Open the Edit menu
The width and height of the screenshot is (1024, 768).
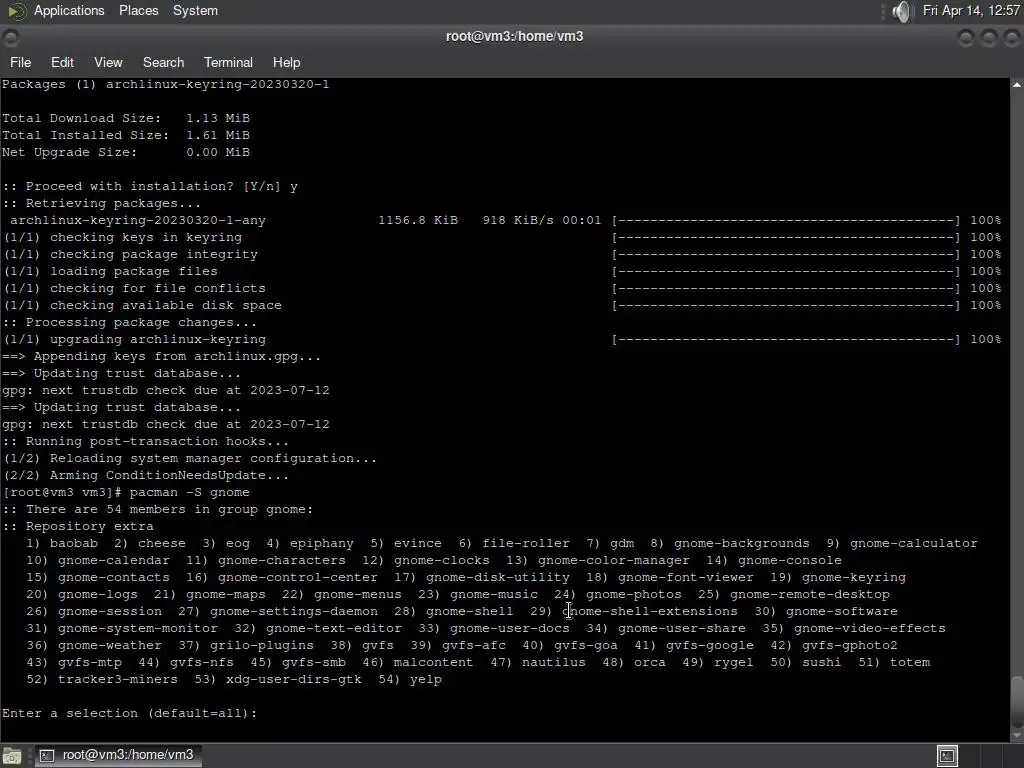(62, 63)
